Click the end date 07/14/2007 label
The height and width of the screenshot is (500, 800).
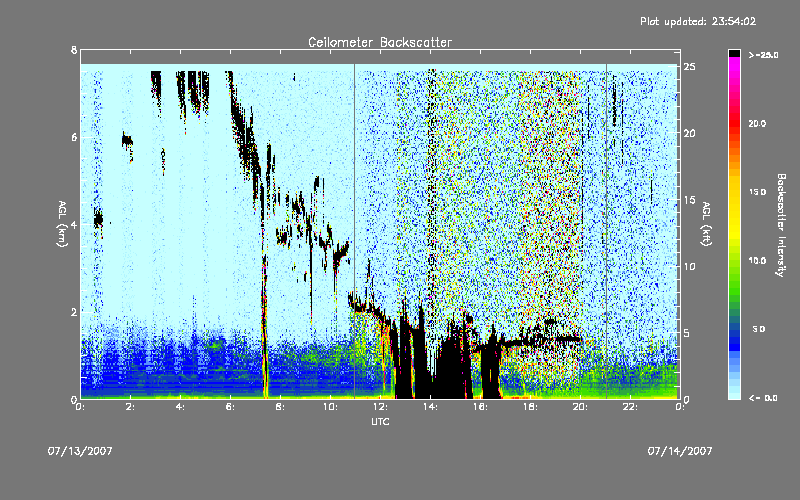tap(680, 451)
